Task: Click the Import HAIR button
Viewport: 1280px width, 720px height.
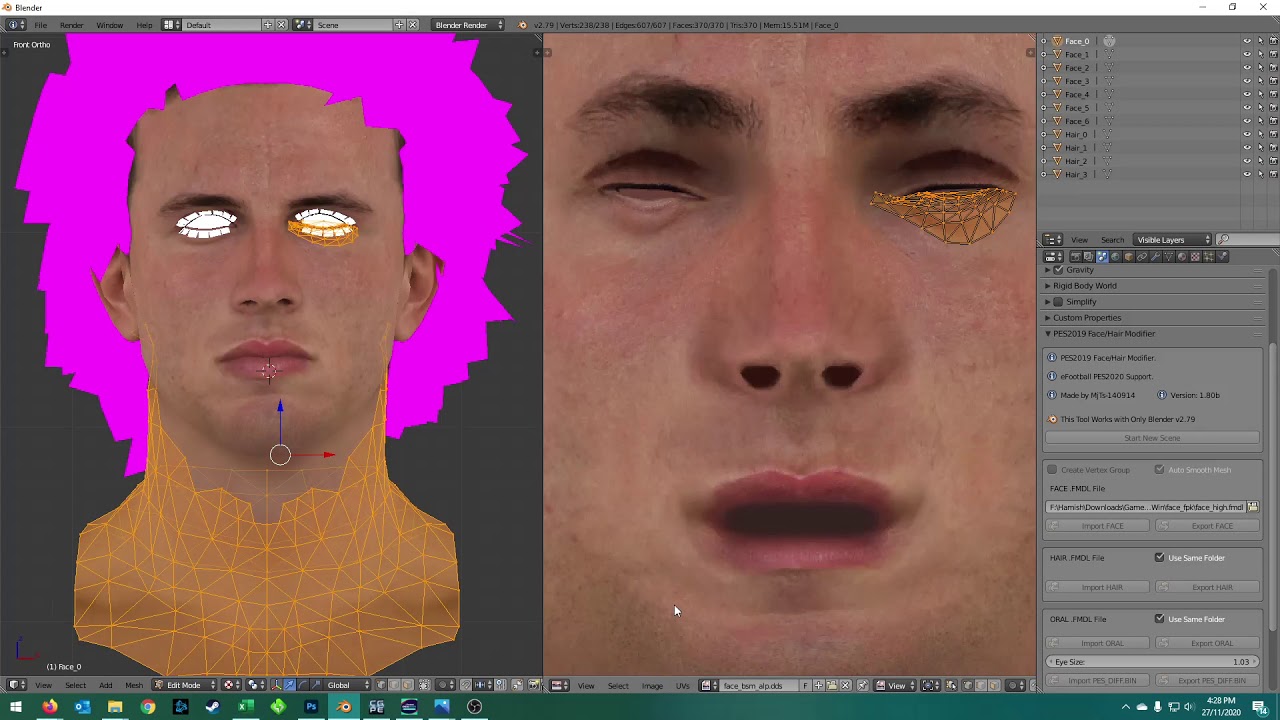Action: (x=1097, y=587)
